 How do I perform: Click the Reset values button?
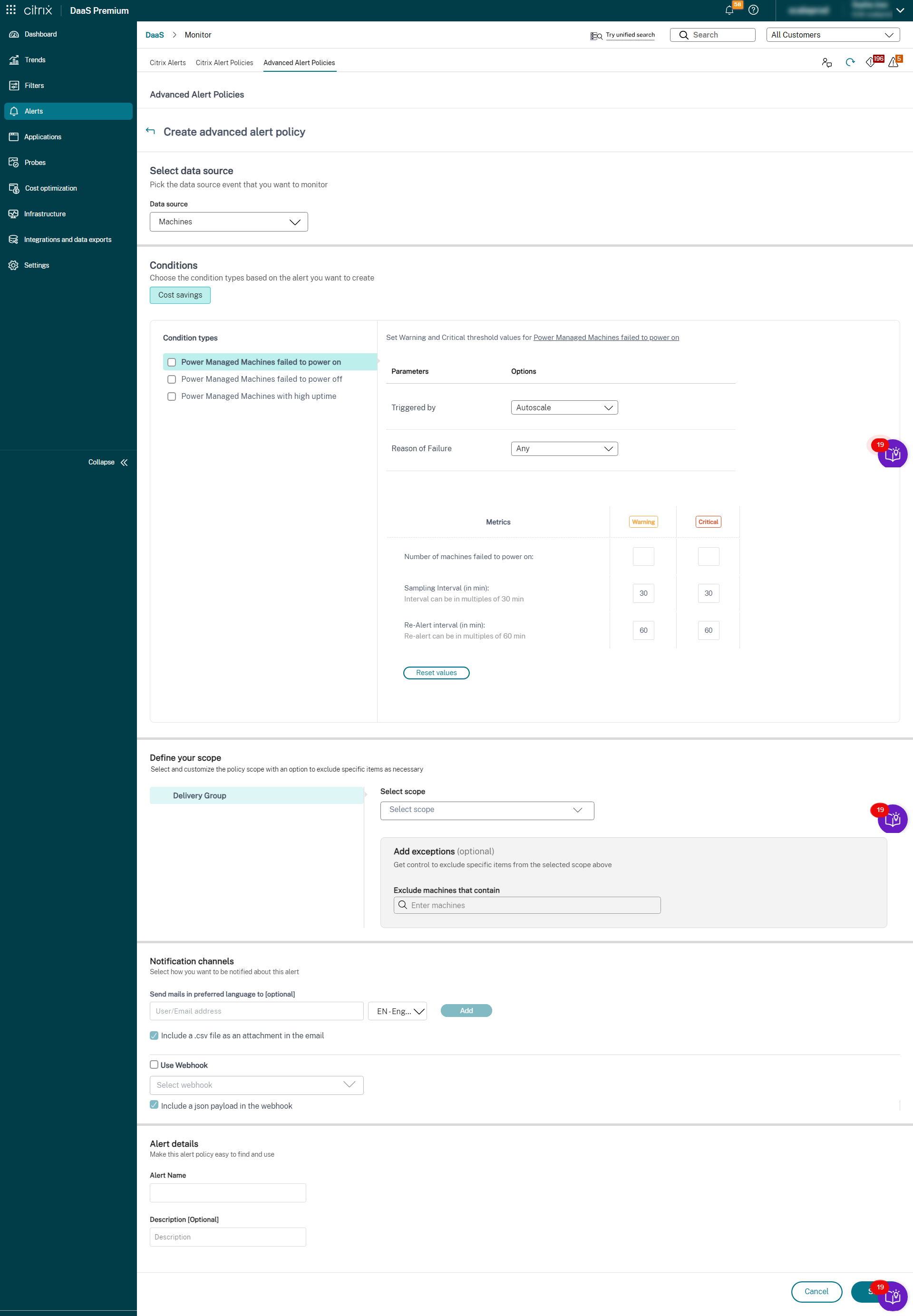[x=436, y=673]
